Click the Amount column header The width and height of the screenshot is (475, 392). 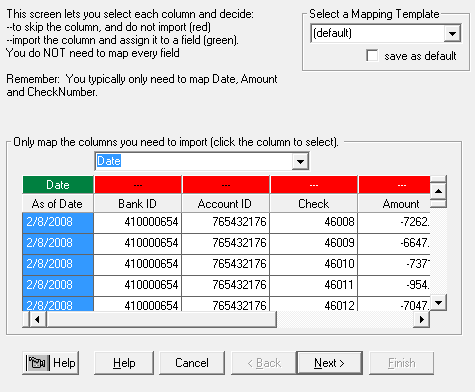394,203
